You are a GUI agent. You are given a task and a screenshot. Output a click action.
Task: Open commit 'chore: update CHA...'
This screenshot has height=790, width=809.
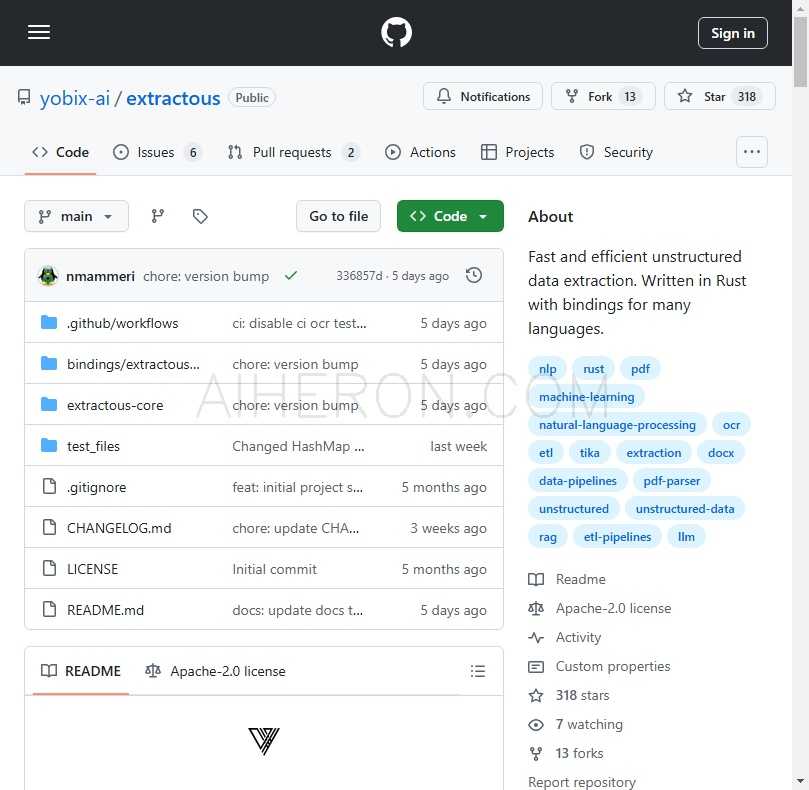[296, 528]
